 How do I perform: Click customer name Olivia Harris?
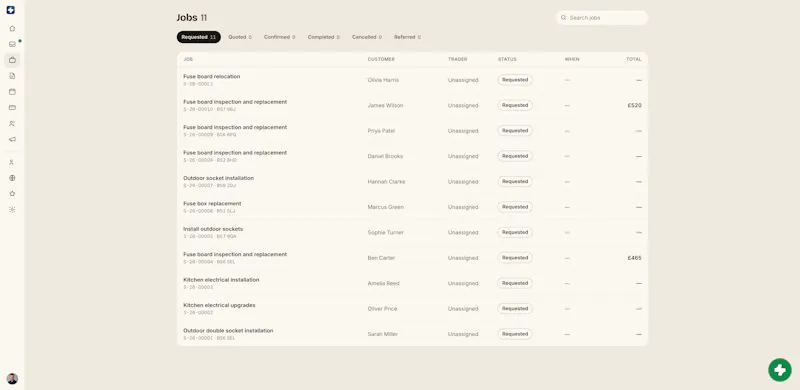click(x=383, y=80)
